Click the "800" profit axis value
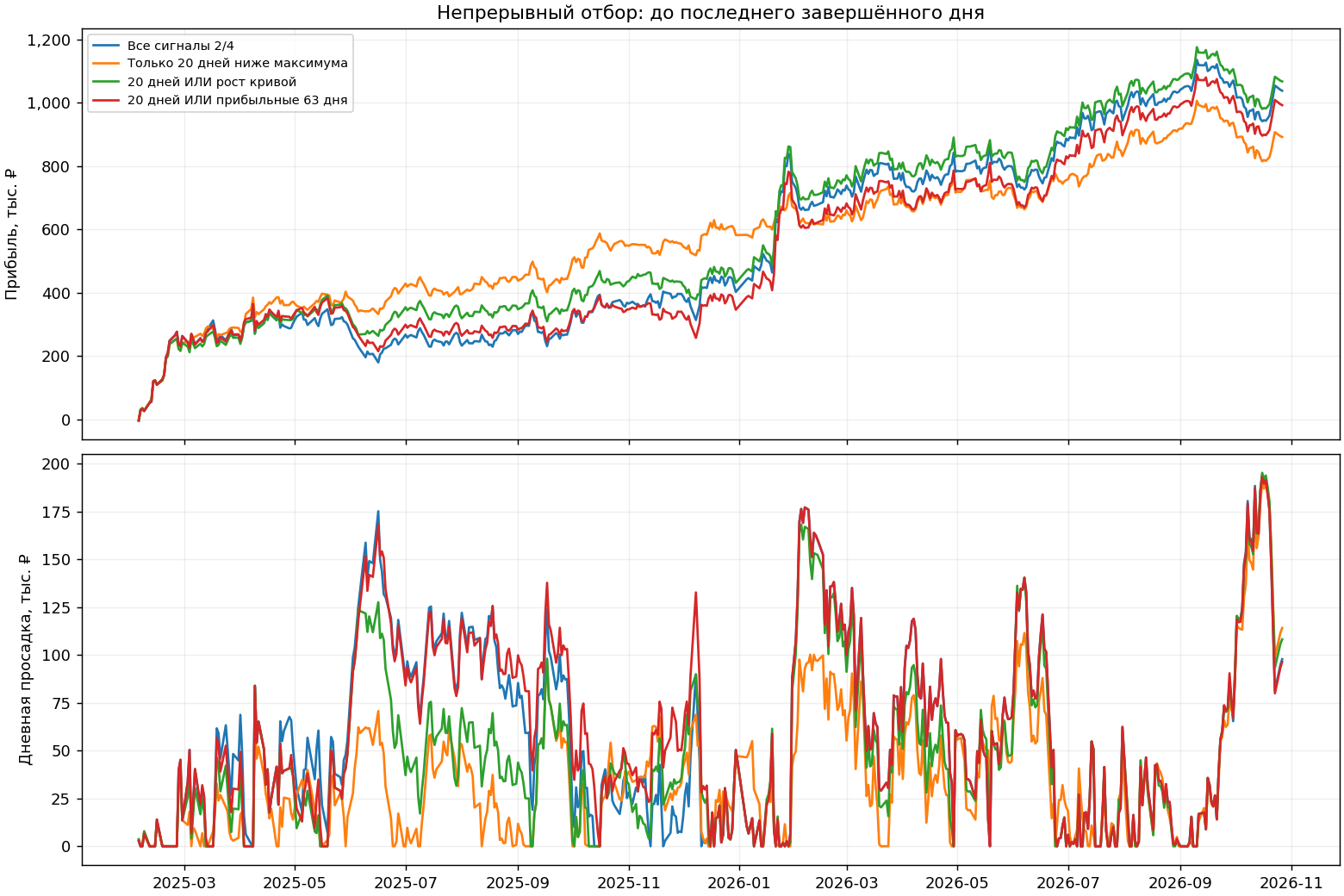This screenshot has height=896, width=1344. (57, 167)
